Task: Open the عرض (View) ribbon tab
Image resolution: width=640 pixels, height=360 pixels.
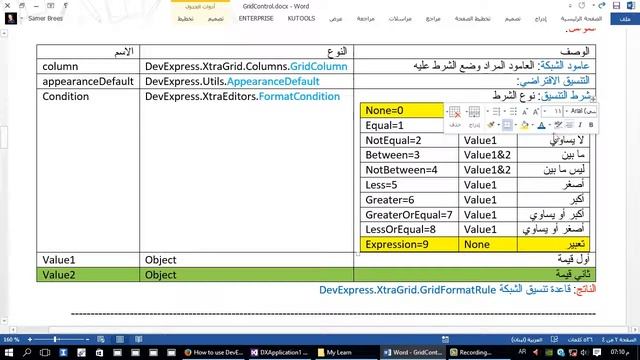Action: coord(336,19)
